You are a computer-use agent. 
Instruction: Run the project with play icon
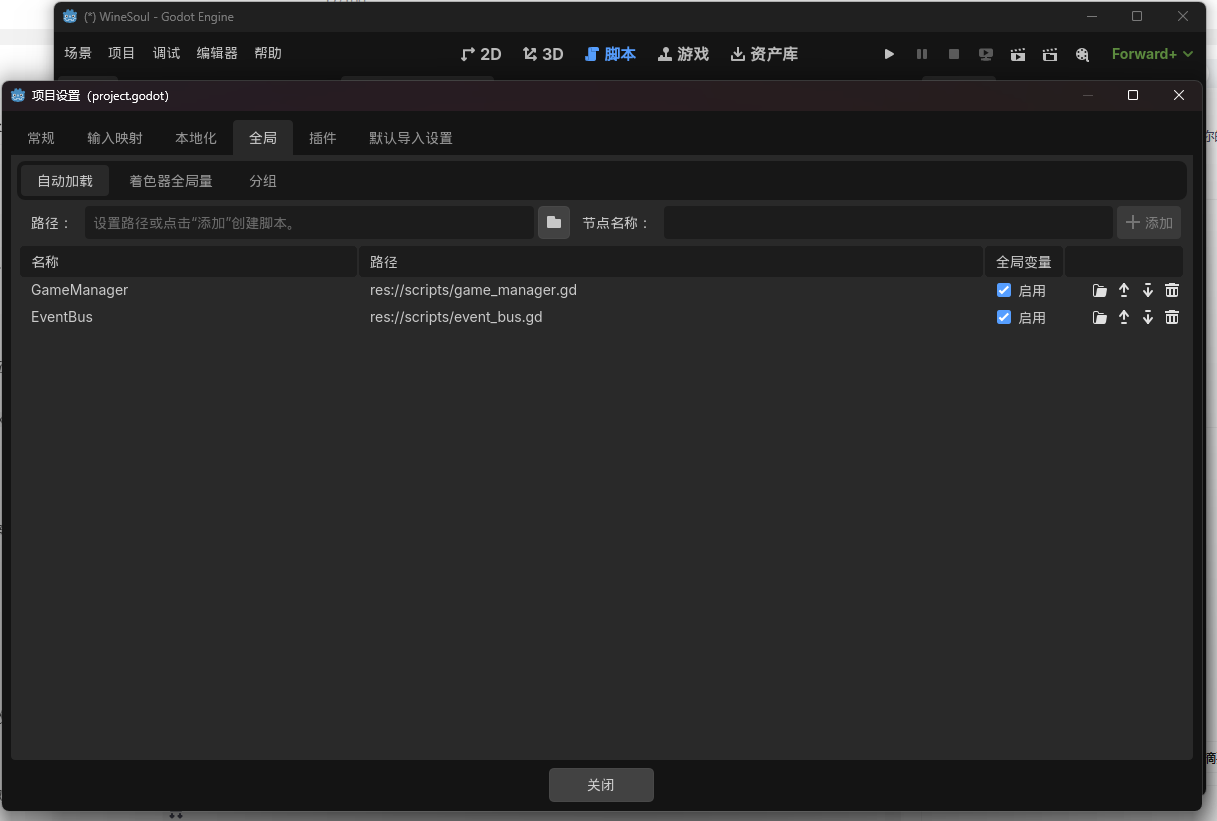coord(889,54)
